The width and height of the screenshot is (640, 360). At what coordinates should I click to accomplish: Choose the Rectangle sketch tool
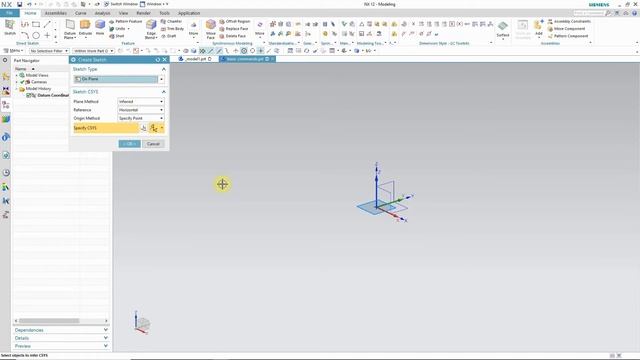pos(36,24)
